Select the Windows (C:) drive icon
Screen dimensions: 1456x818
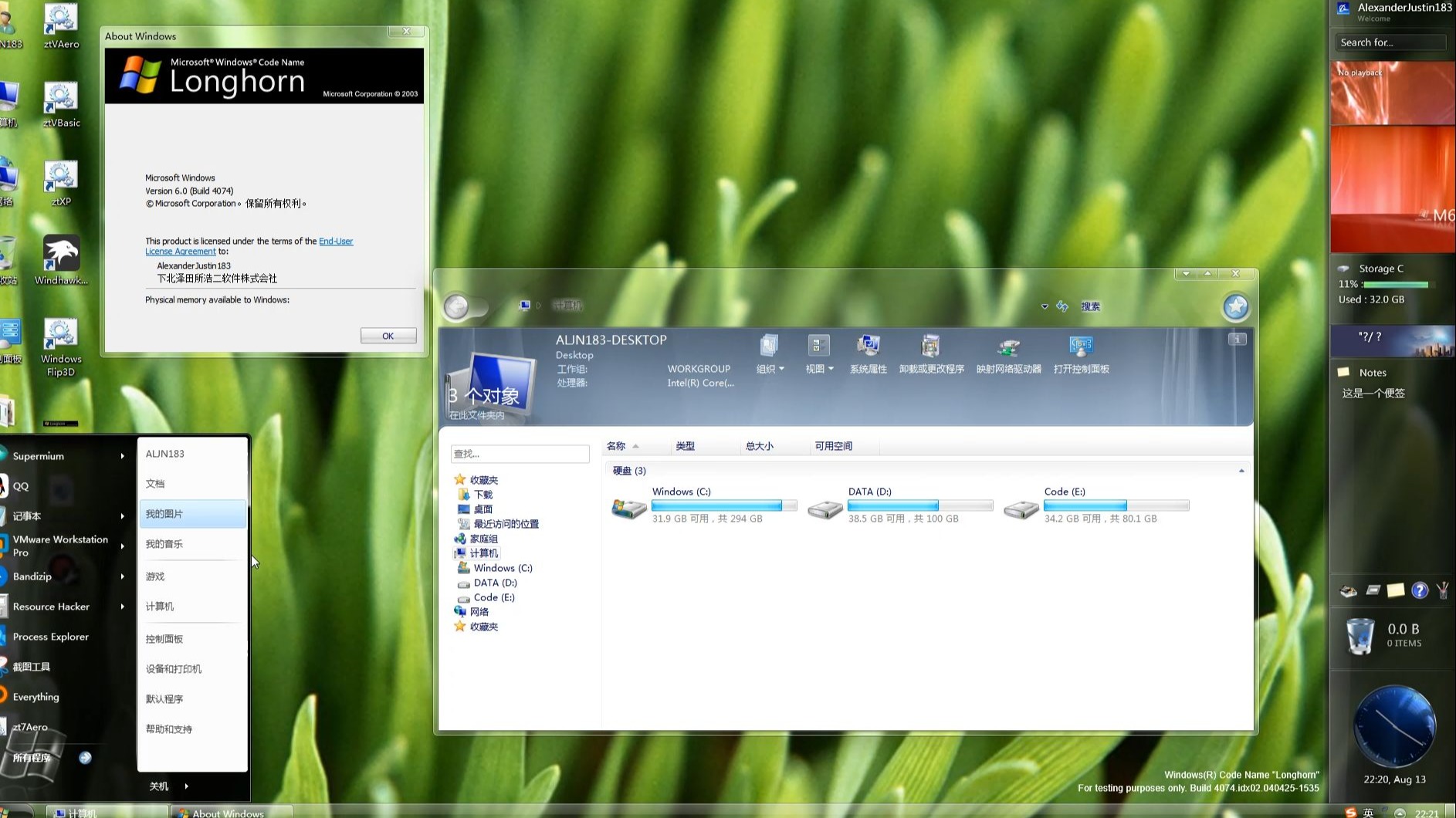(629, 509)
